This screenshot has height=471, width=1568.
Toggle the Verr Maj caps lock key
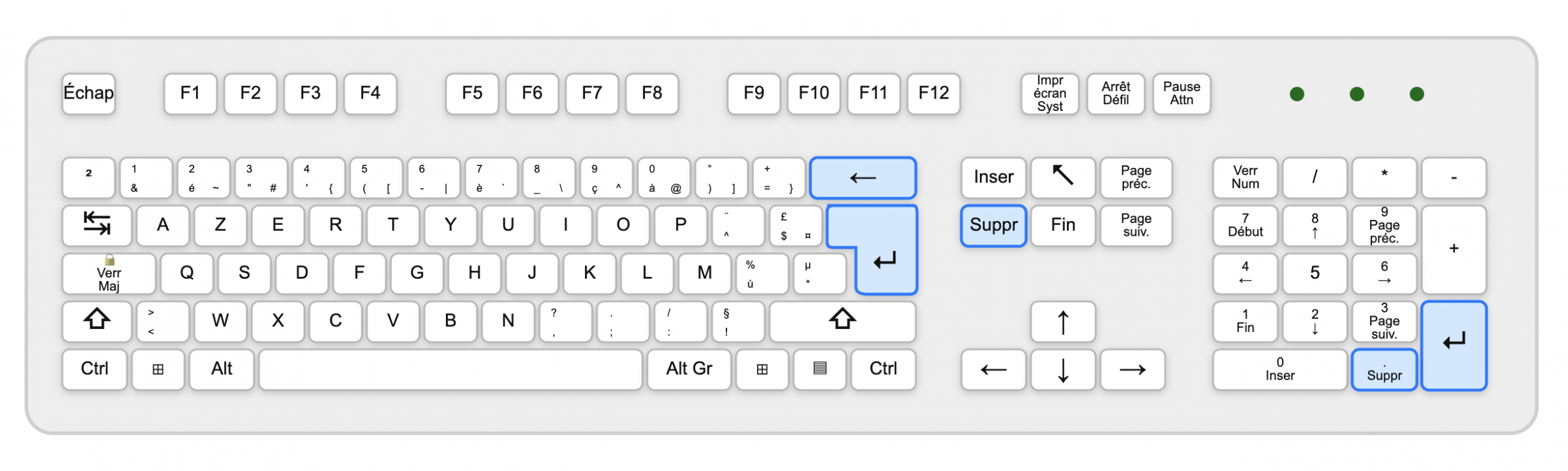(109, 274)
